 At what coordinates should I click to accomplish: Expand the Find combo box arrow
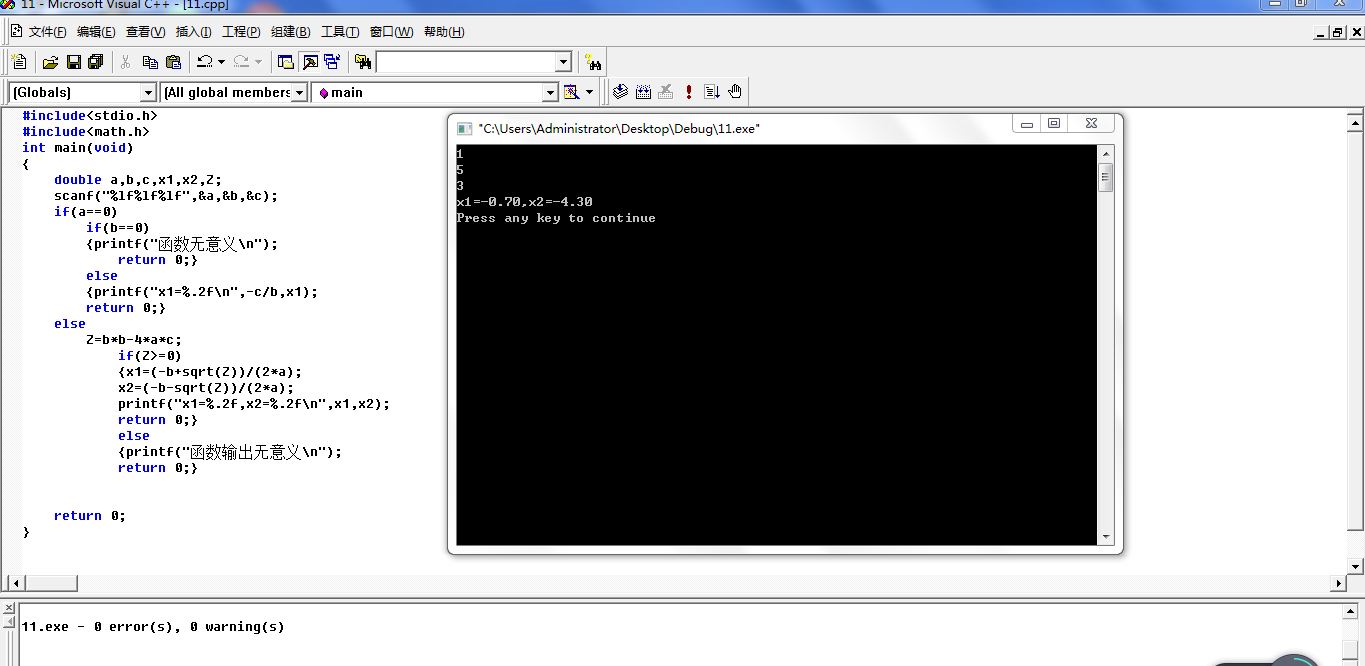563,62
